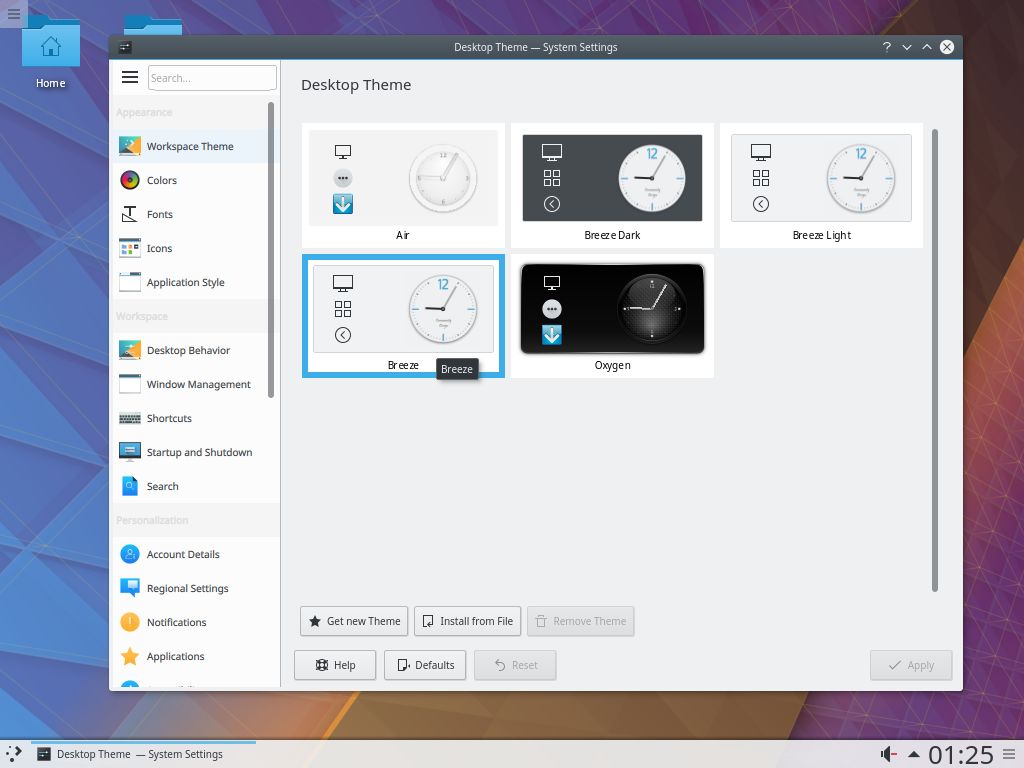Open the sidebar hamburger menu

pyautogui.click(x=130, y=77)
